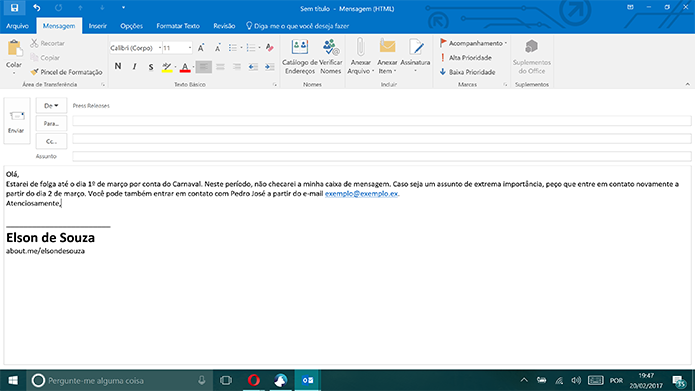Activate Pincel de Formatação
The width and height of the screenshot is (695, 391).
66,72
